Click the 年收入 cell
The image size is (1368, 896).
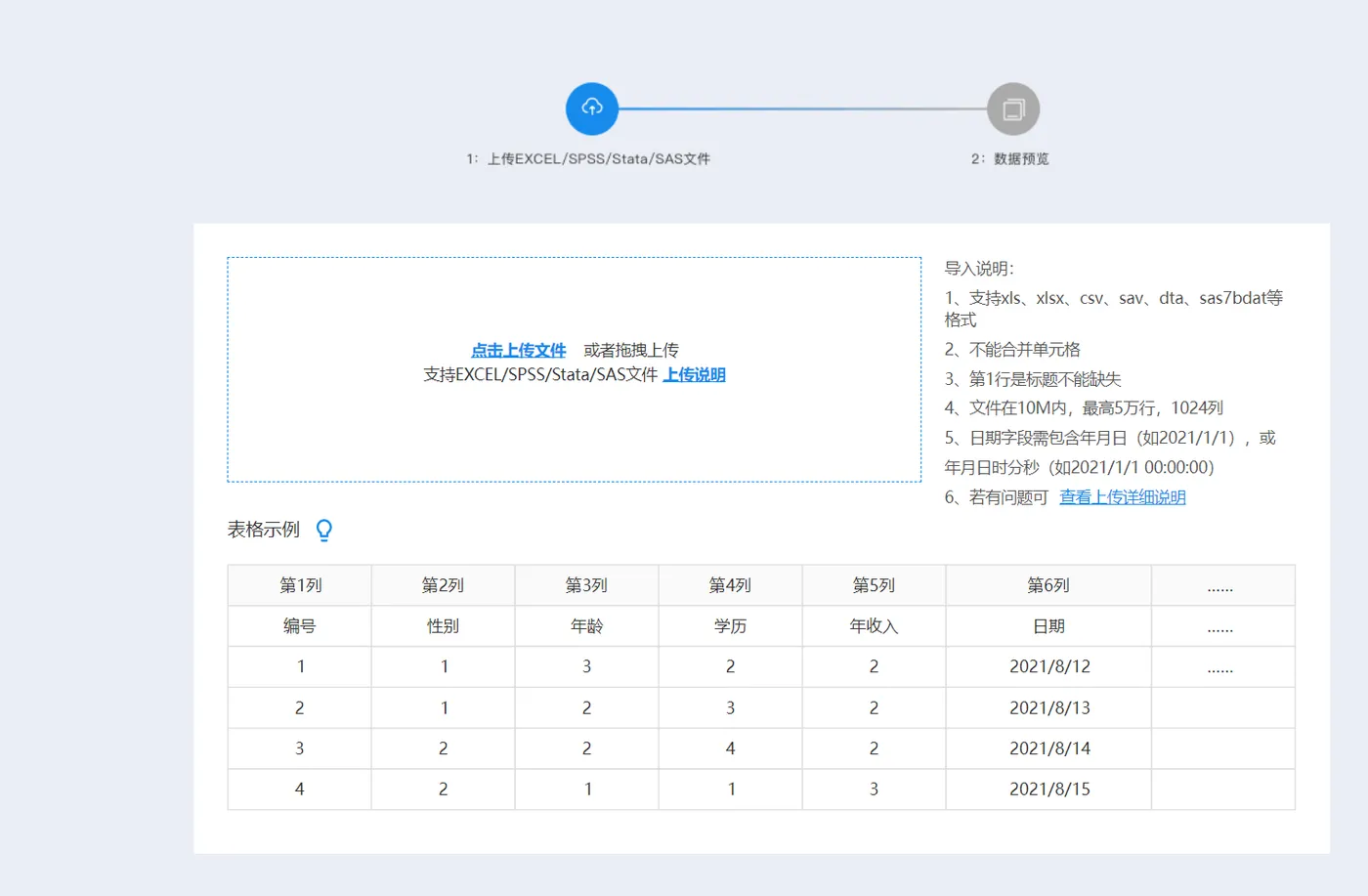click(x=874, y=626)
